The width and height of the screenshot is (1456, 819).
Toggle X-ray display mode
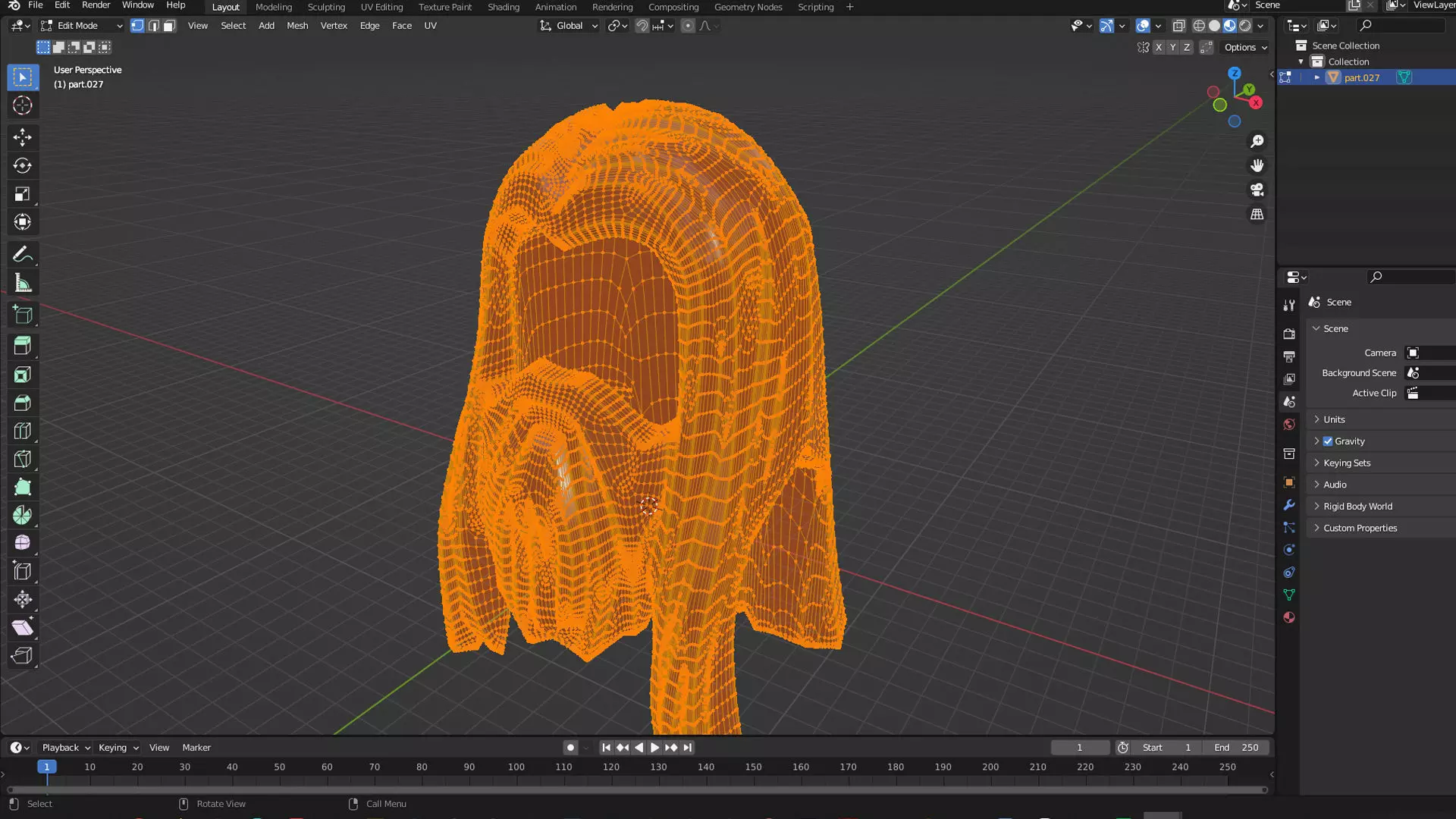(x=1178, y=26)
